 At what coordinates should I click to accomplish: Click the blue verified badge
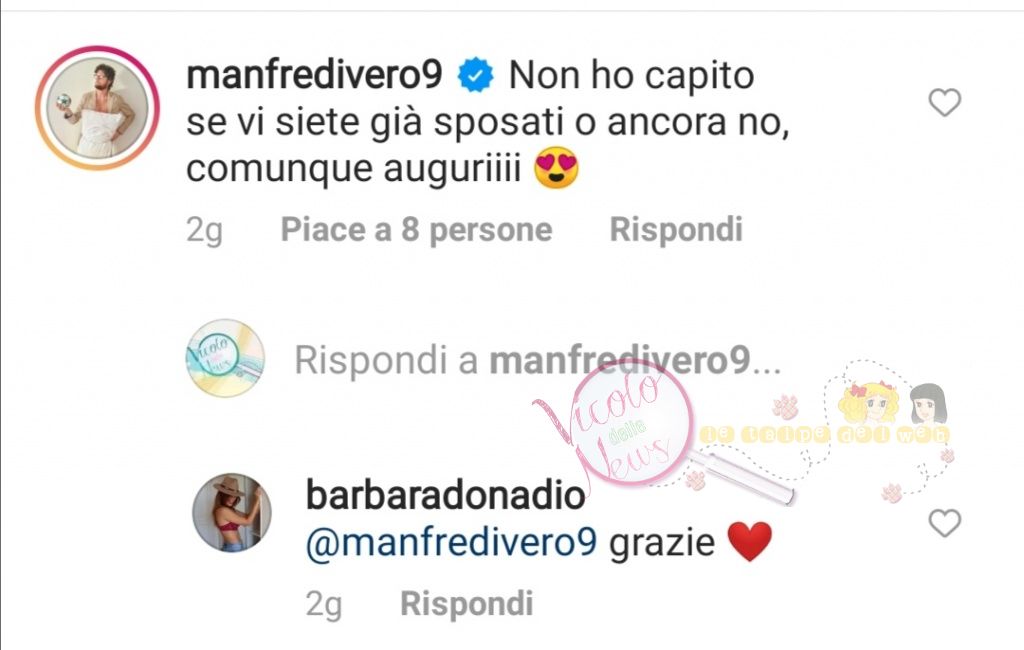pos(475,75)
